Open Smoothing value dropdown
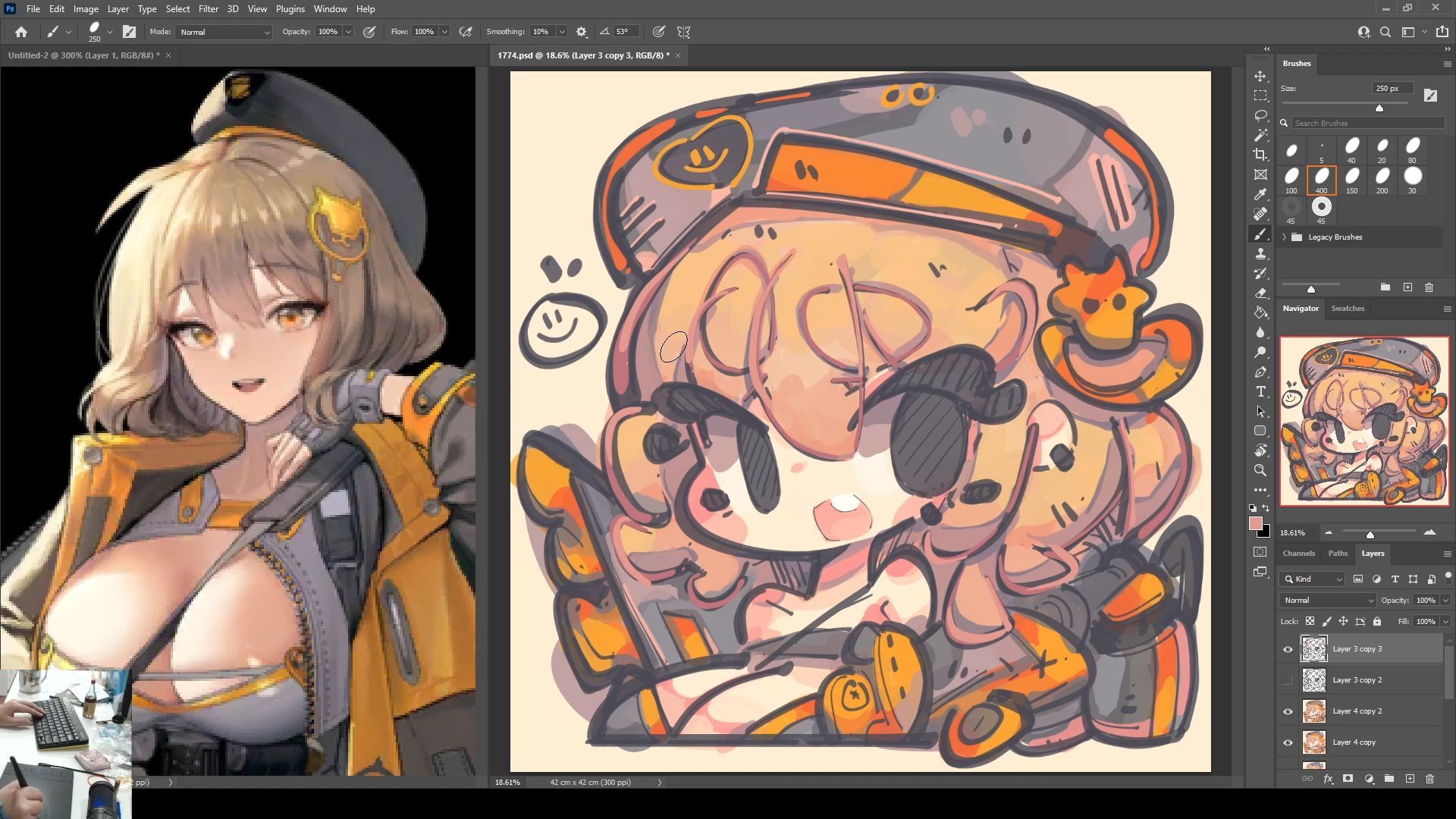1456x819 pixels. pos(562,32)
